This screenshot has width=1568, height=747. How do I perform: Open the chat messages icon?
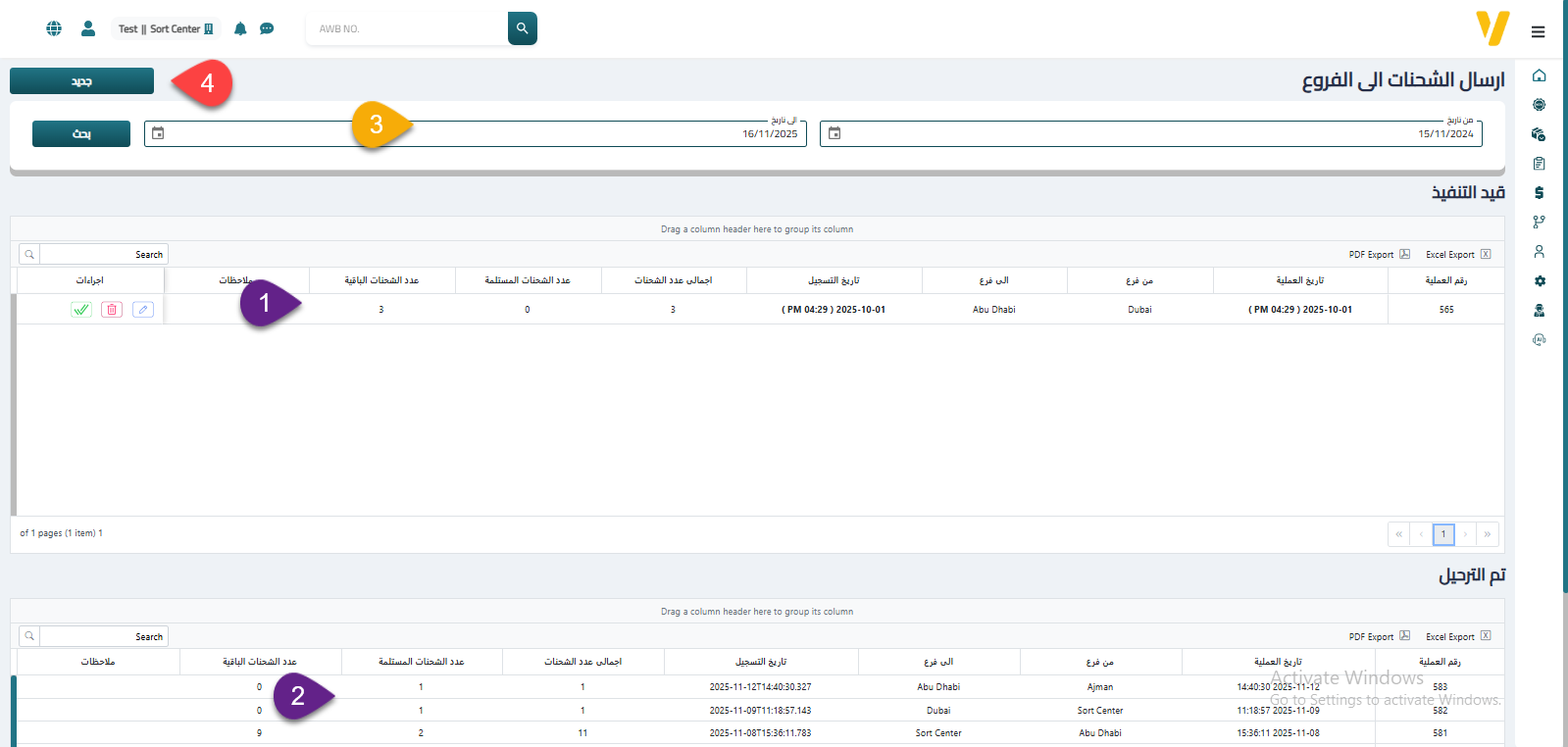coord(267,28)
